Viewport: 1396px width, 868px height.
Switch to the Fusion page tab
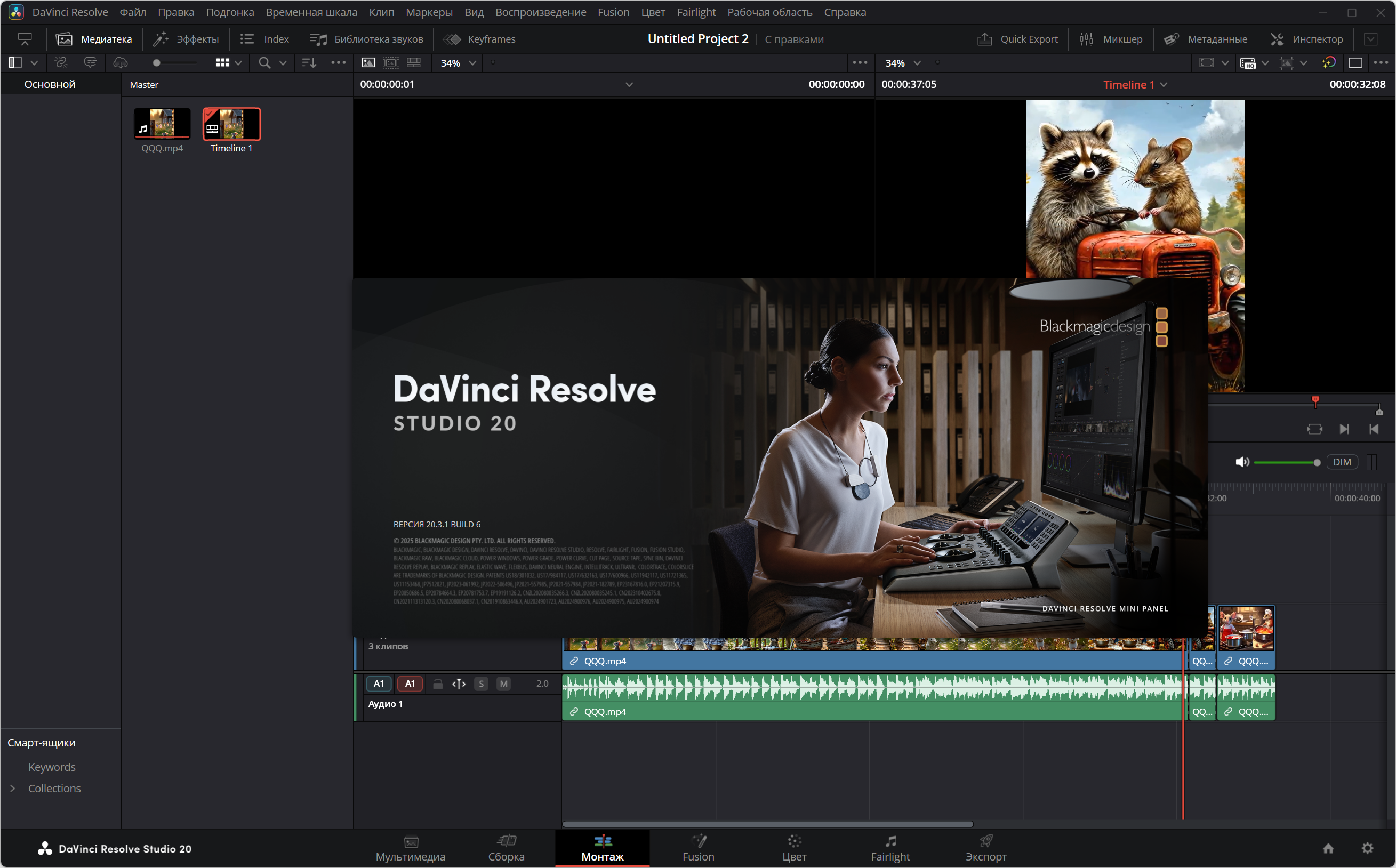click(698, 848)
